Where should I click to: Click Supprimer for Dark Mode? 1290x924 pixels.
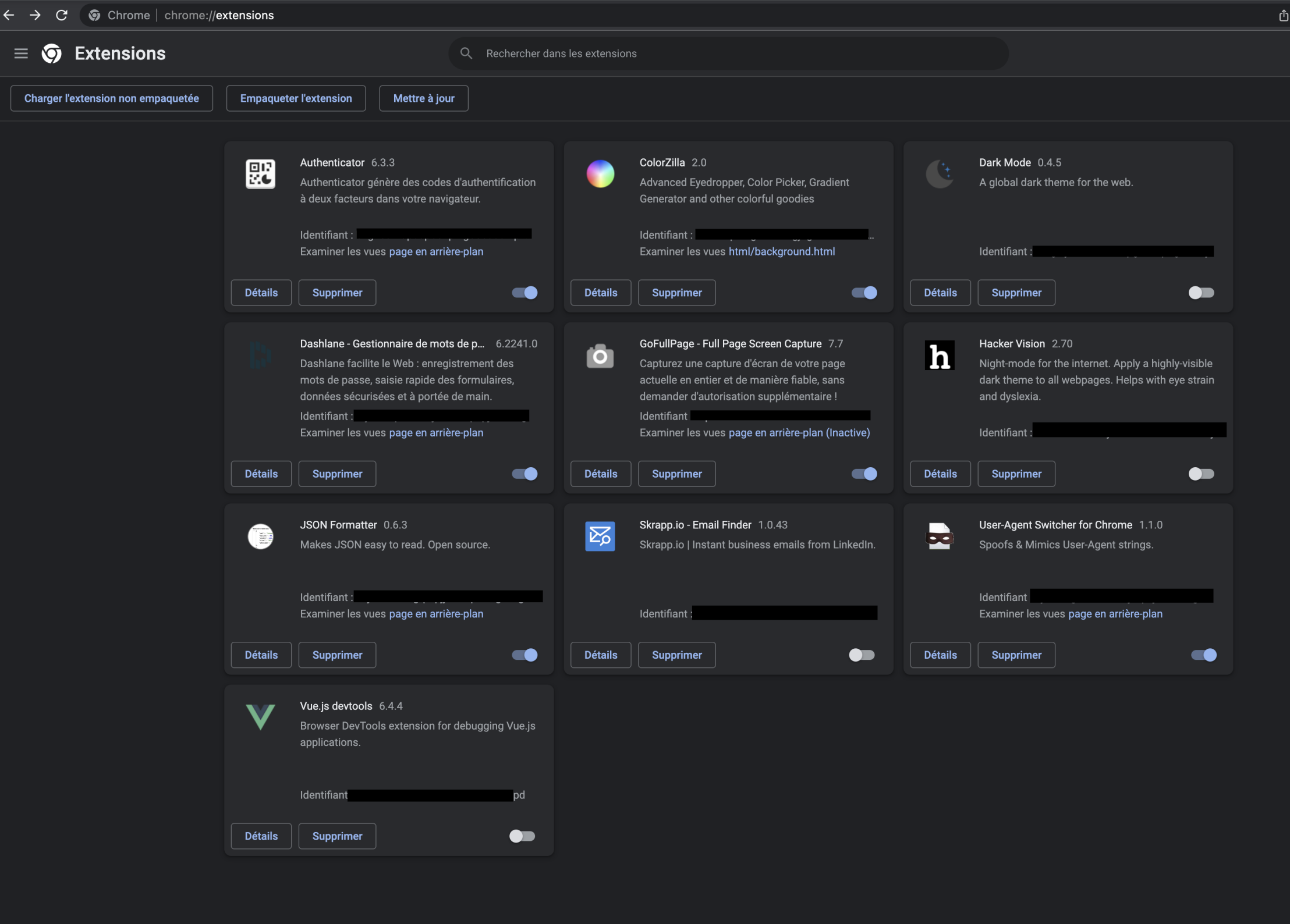[1016, 293]
